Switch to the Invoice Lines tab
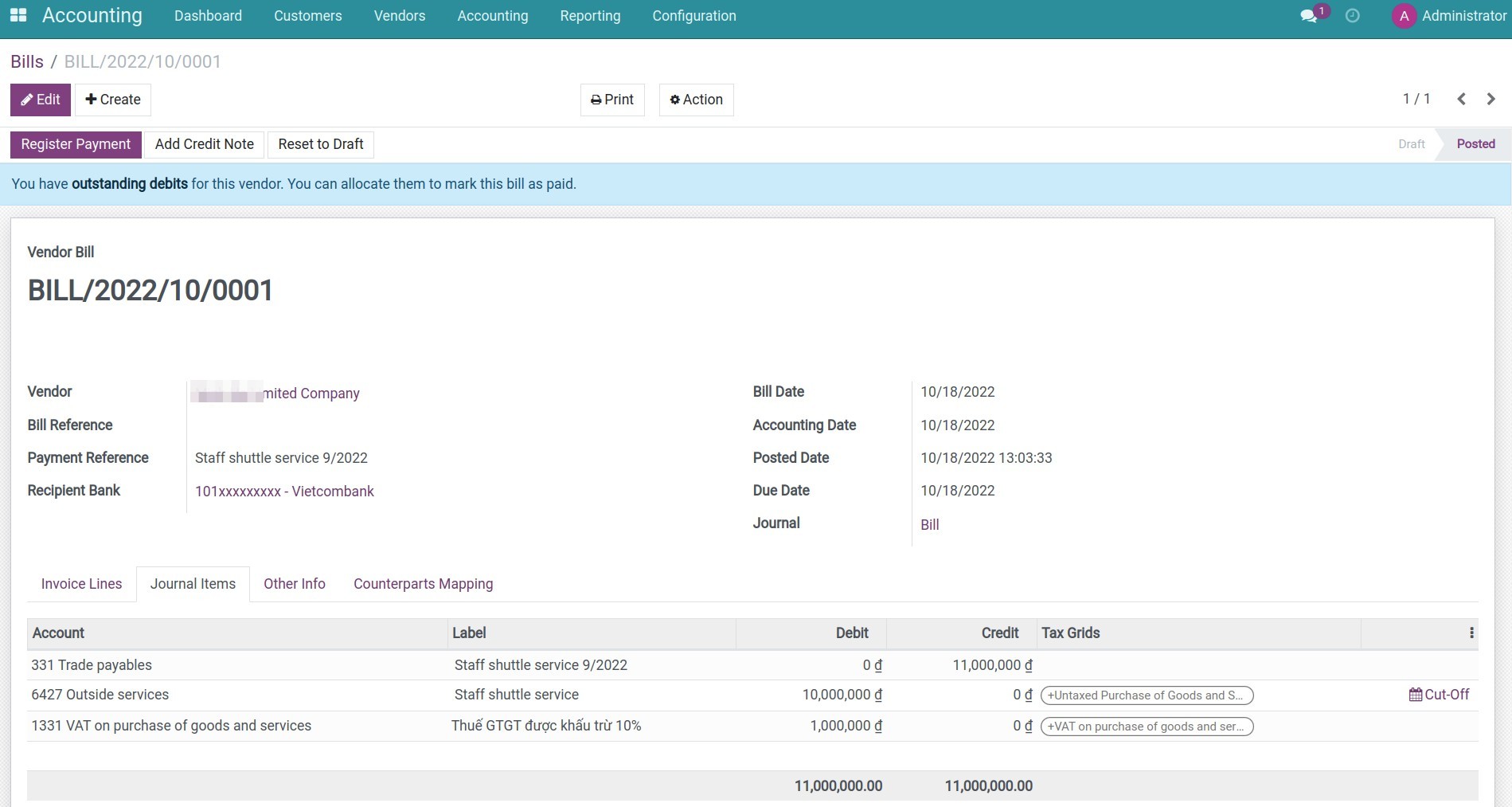The image size is (1512, 807). click(x=80, y=583)
